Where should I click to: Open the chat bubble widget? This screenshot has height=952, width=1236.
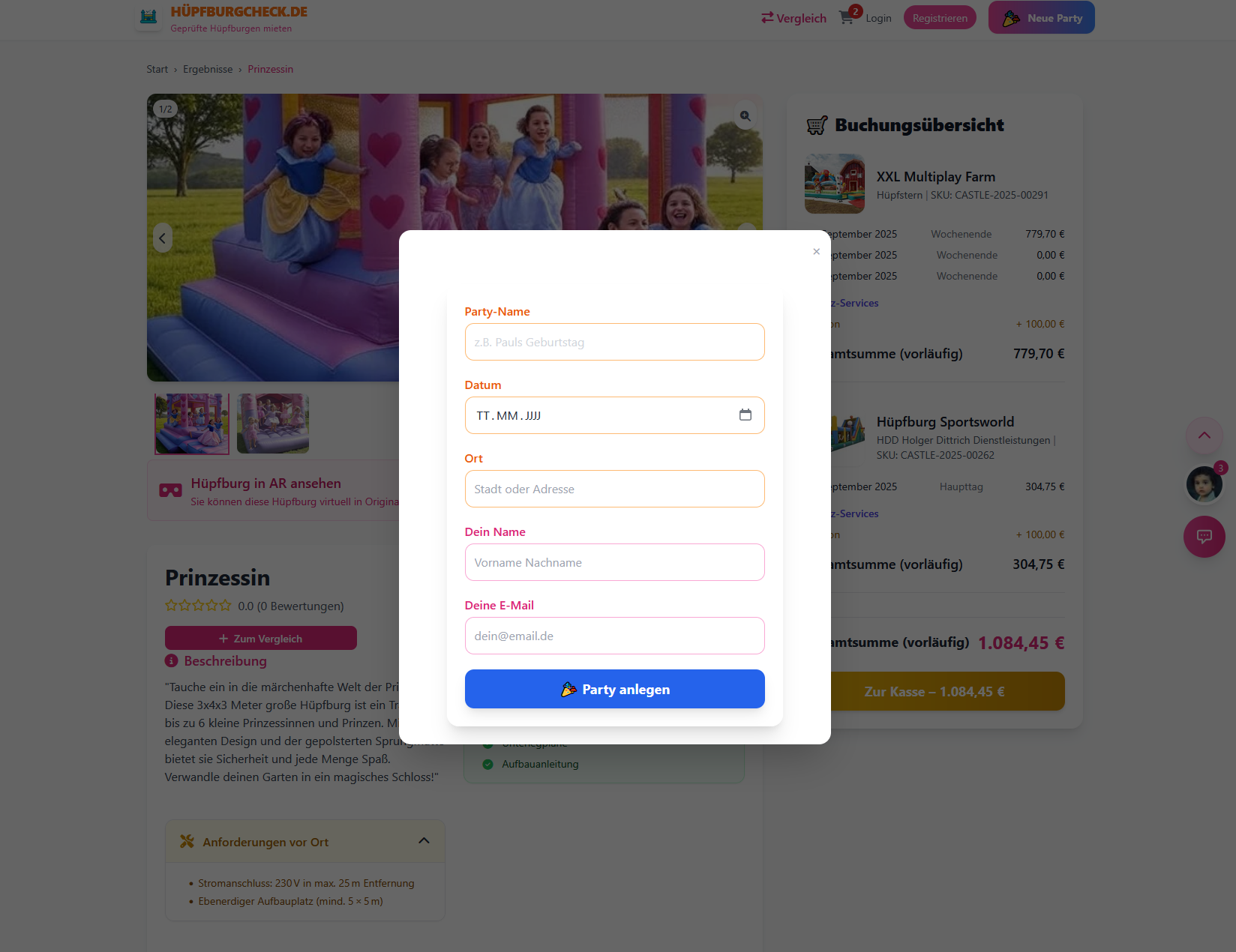1204,537
